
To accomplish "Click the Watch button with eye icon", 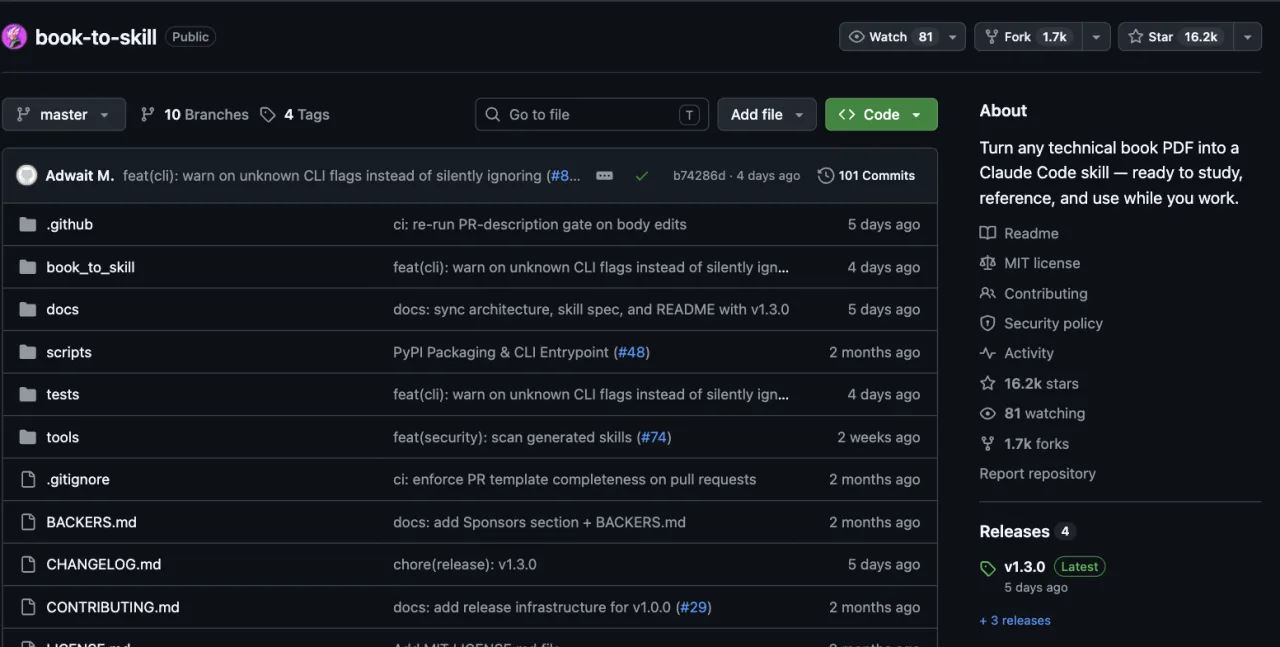I will pyautogui.click(x=890, y=37).
